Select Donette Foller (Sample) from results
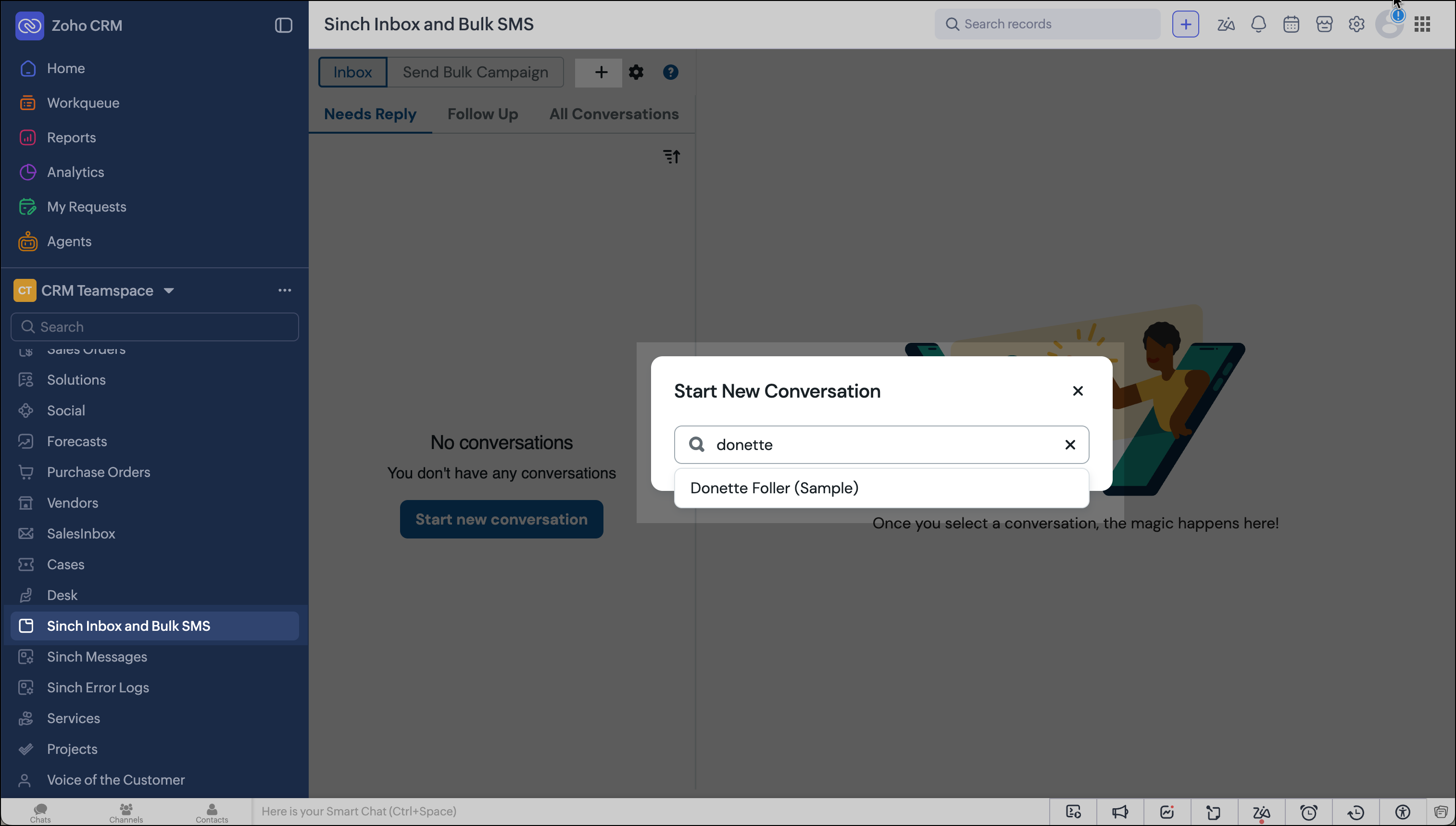 tap(881, 488)
